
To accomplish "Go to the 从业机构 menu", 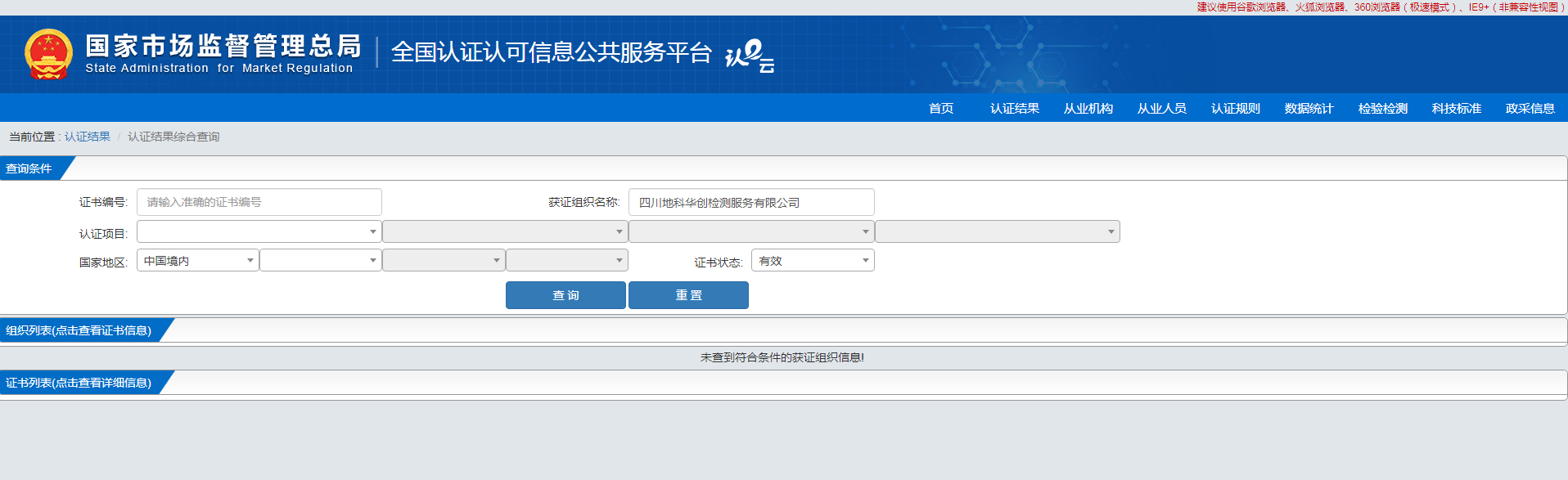I will [1088, 108].
